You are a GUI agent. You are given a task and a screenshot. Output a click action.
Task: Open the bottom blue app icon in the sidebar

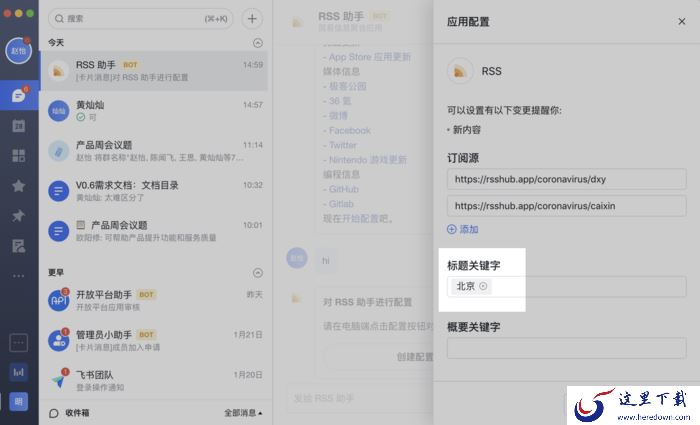(x=18, y=402)
